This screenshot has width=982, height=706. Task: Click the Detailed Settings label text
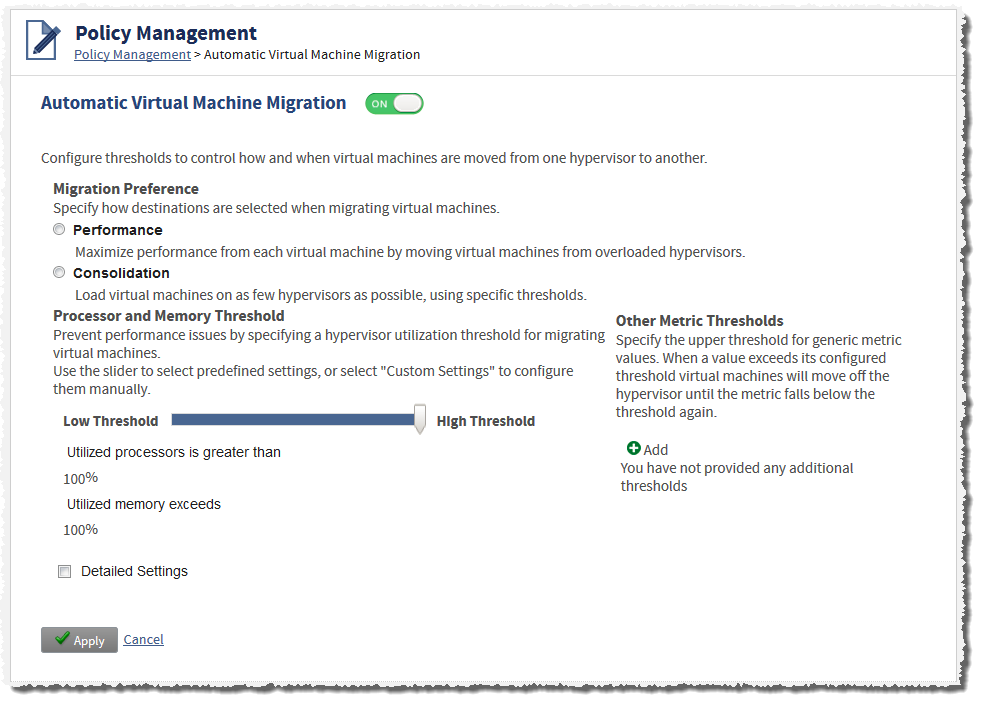tap(134, 571)
